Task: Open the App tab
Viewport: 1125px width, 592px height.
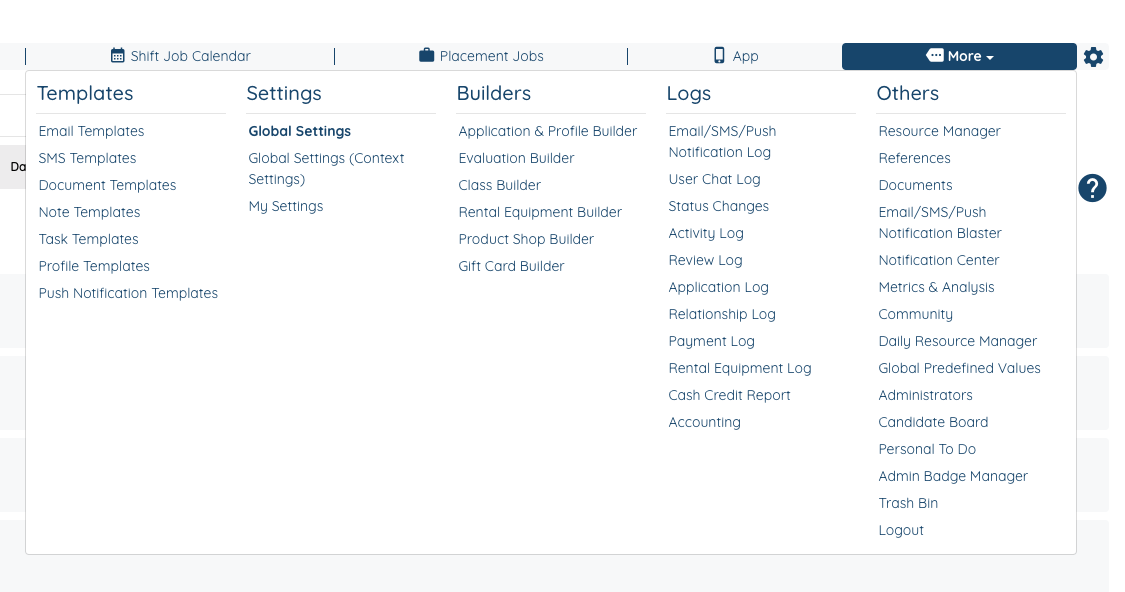Action: [736, 56]
